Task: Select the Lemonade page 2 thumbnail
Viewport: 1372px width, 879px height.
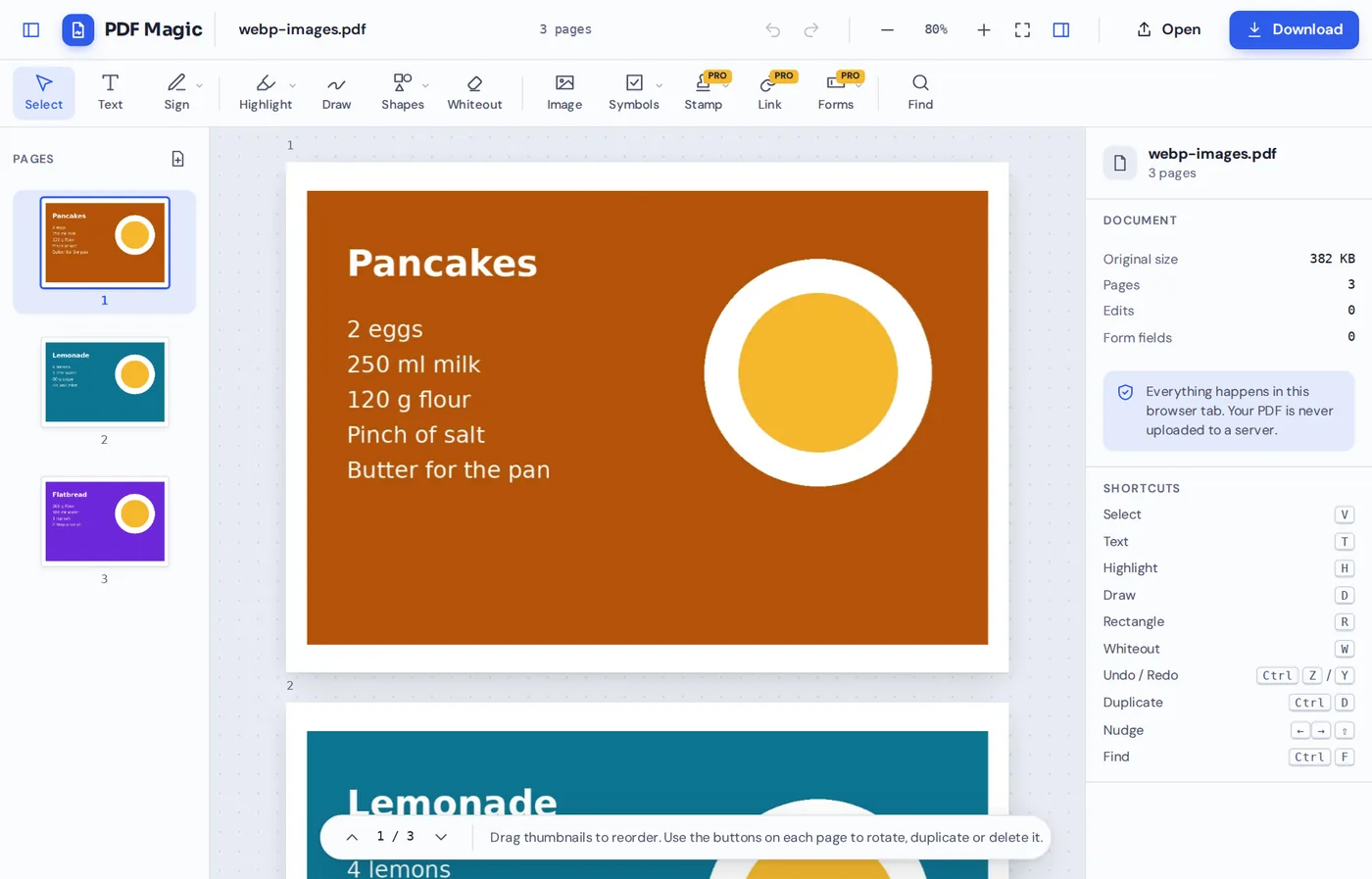Action: [105, 382]
